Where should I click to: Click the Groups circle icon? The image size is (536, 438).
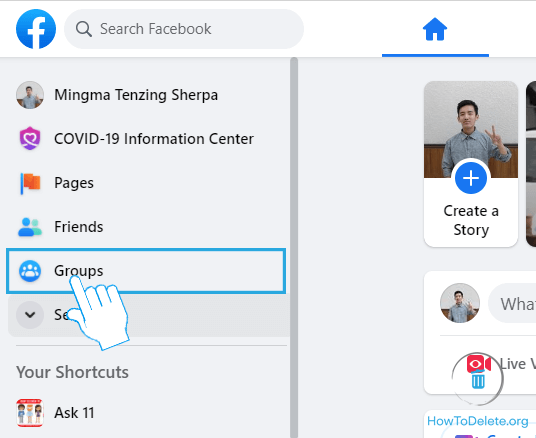30,271
